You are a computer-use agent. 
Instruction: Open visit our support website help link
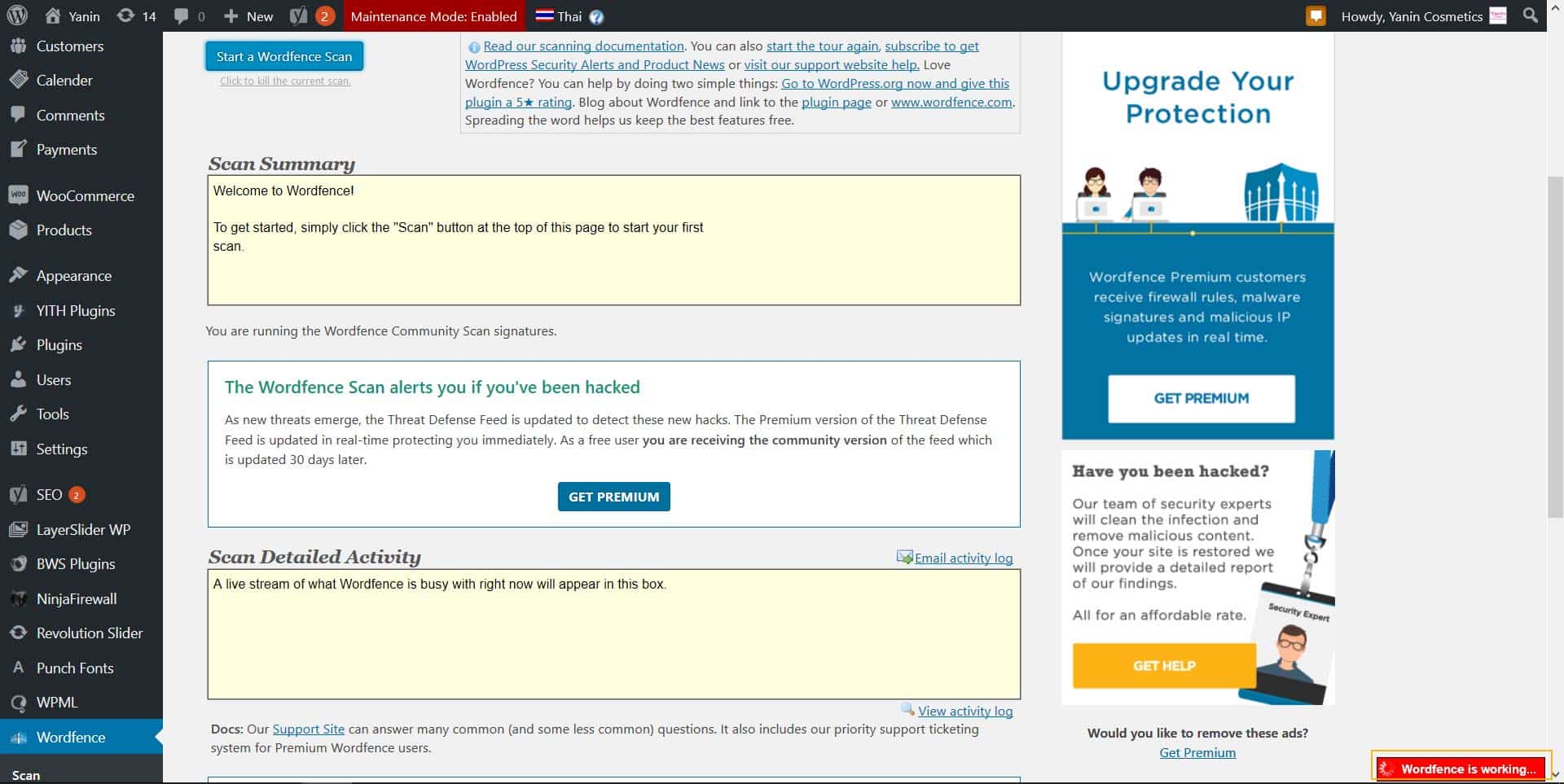[x=832, y=65]
